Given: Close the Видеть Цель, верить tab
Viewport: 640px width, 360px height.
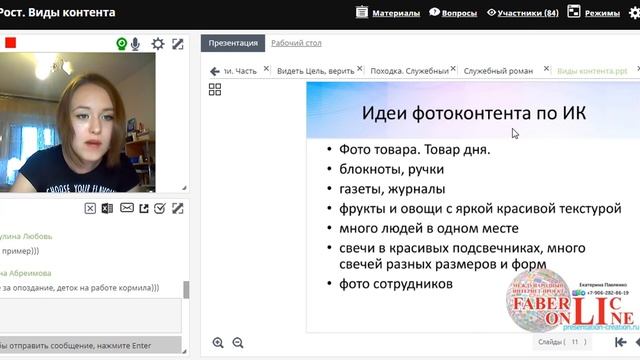Looking at the screenshot, I should (x=360, y=69).
